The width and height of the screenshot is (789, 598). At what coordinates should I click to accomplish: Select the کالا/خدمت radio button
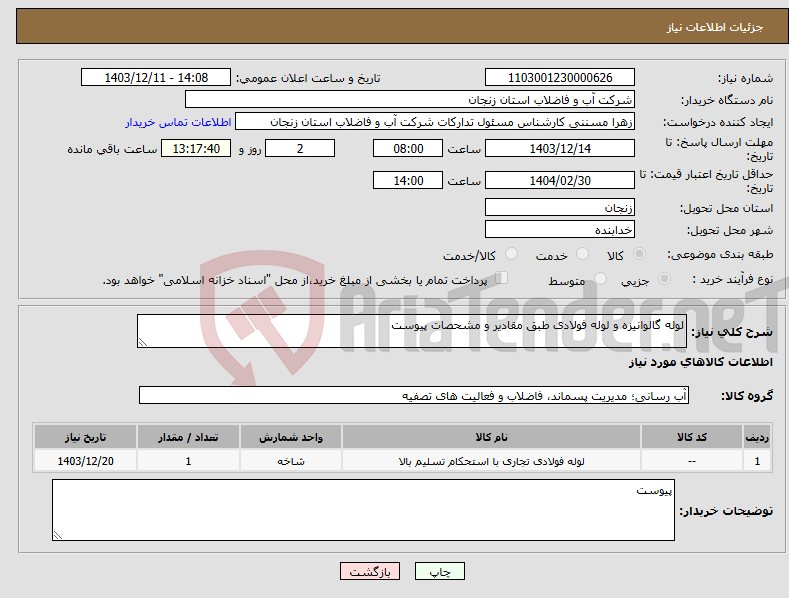coord(511,254)
